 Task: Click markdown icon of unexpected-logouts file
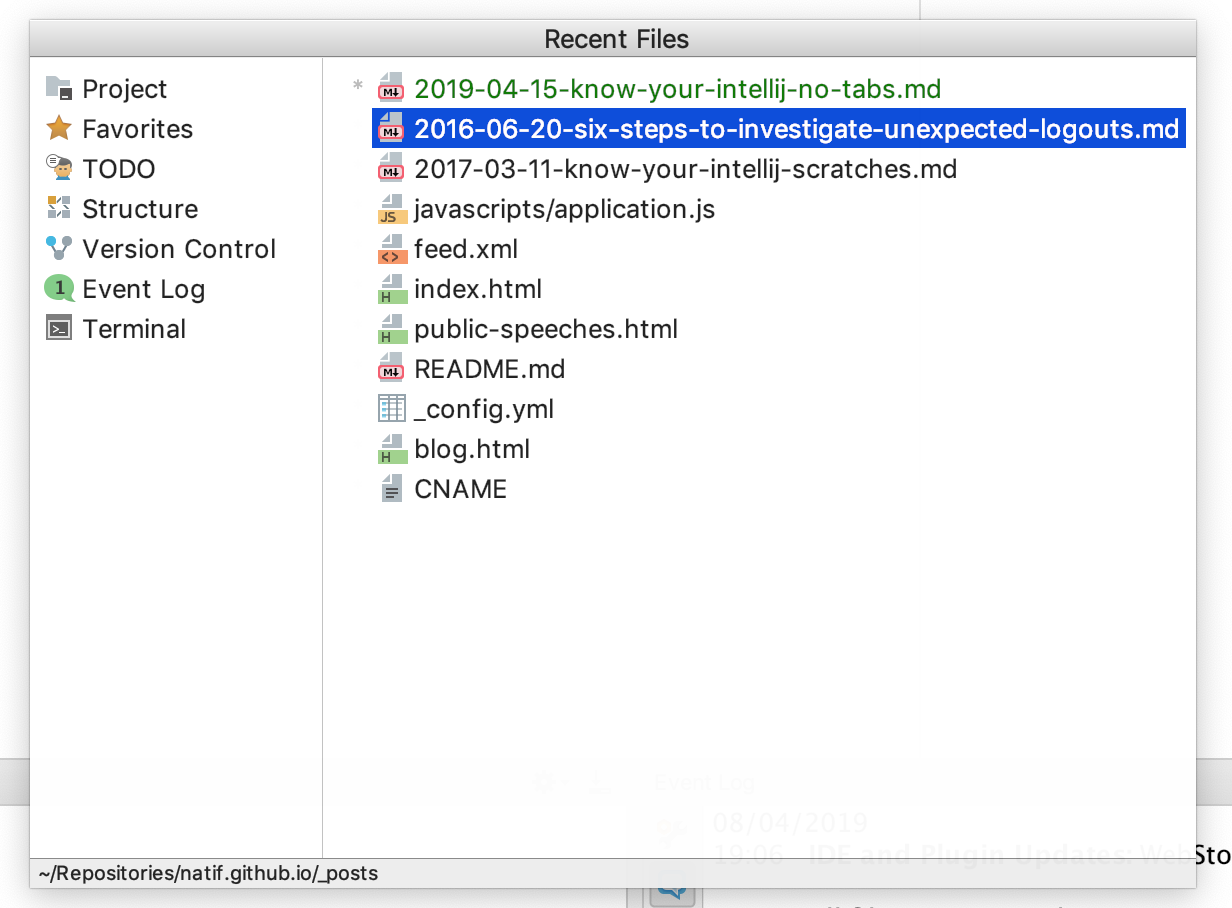(391, 129)
